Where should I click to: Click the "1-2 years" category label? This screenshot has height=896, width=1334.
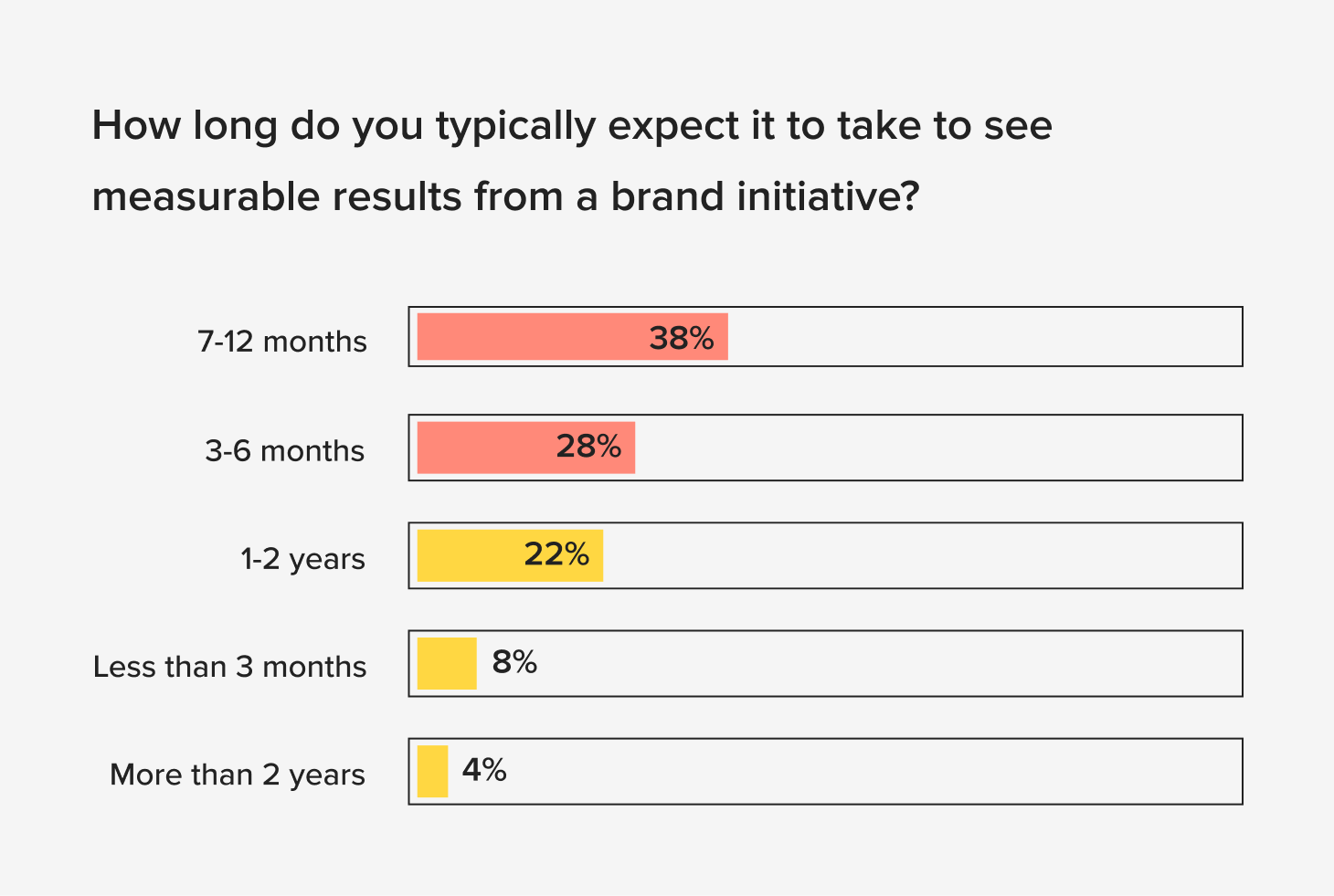302,559
